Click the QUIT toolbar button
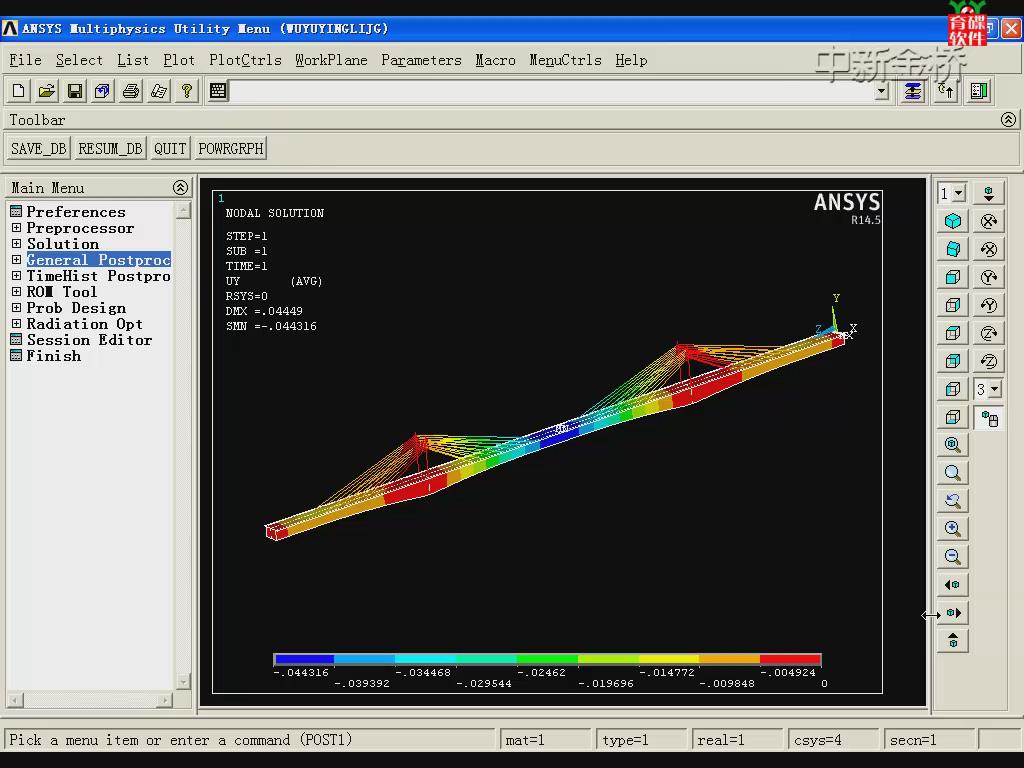The height and width of the screenshot is (768, 1024). 170,149
